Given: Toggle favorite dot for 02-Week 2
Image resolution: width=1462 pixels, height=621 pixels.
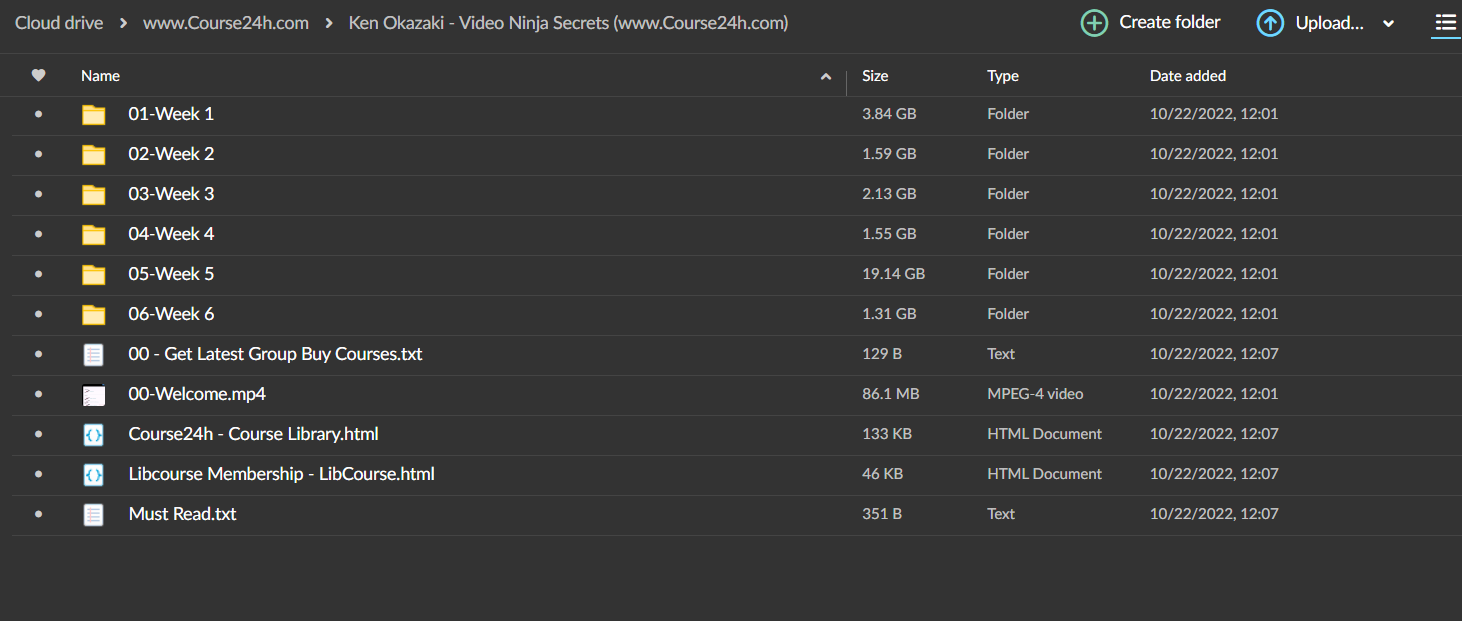Looking at the screenshot, I should pos(38,154).
